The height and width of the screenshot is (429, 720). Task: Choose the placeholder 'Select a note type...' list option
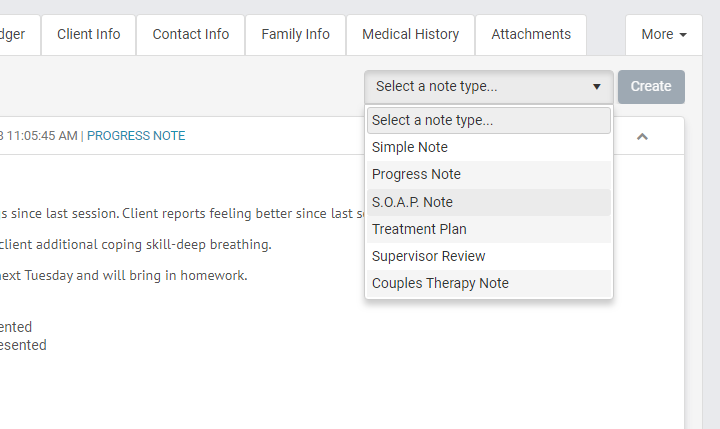tap(488, 120)
